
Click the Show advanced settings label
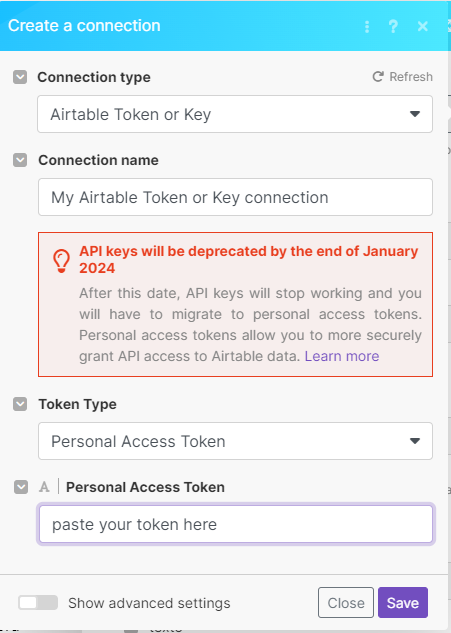(149, 603)
